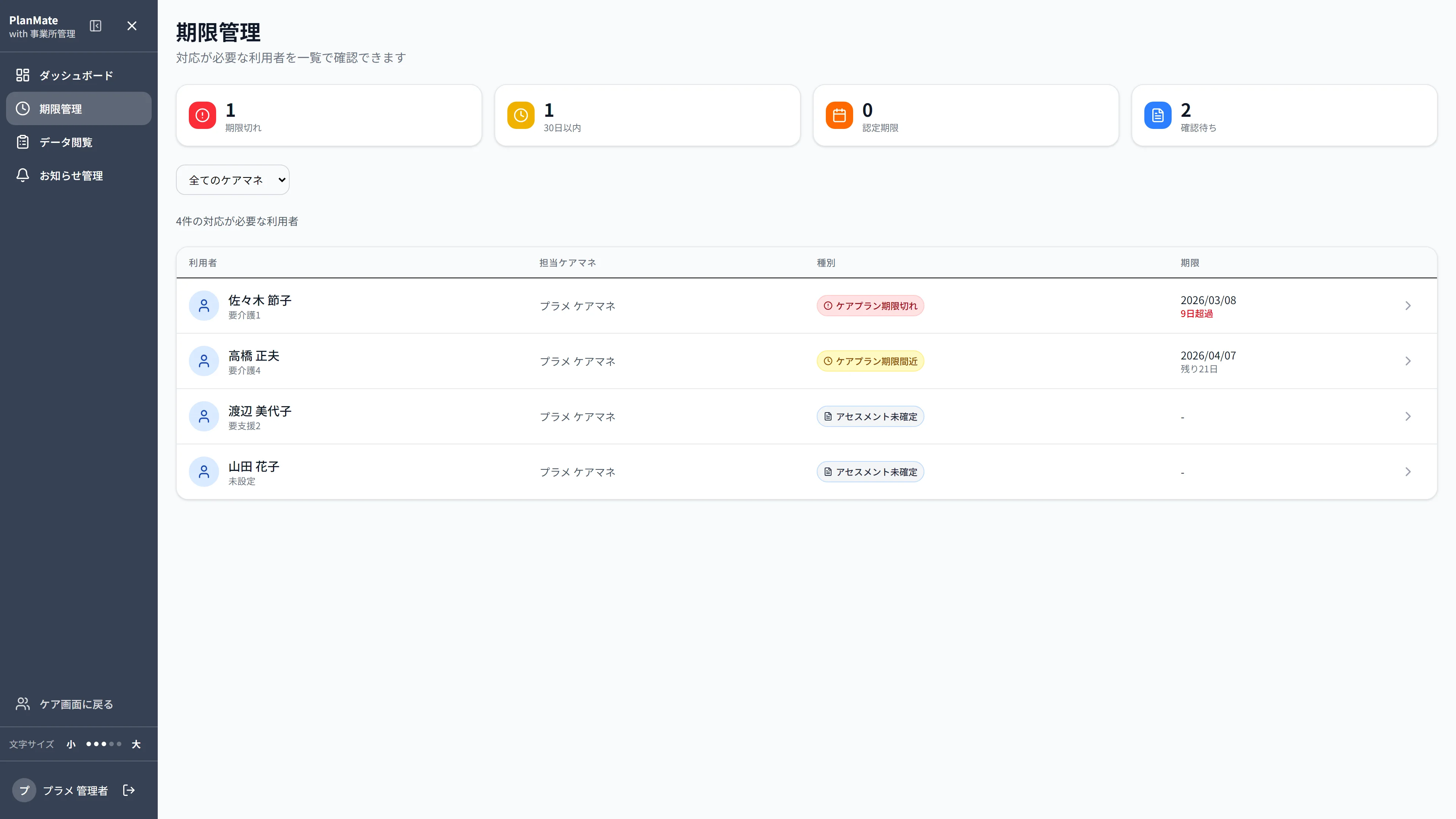Click the 担当ケアマネ column header
The width and height of the screenshot is (1456, 819).
(x=568, y=263)
